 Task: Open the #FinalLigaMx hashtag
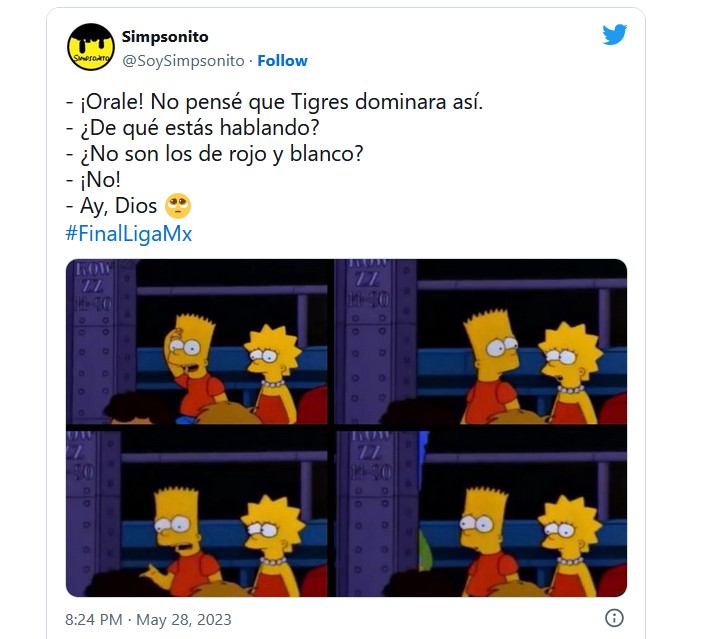(x=129, y=233)
